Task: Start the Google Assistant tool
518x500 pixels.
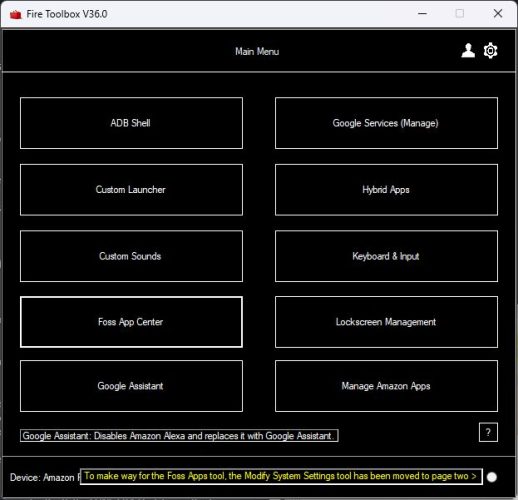Action: click(x=131, y=386)
